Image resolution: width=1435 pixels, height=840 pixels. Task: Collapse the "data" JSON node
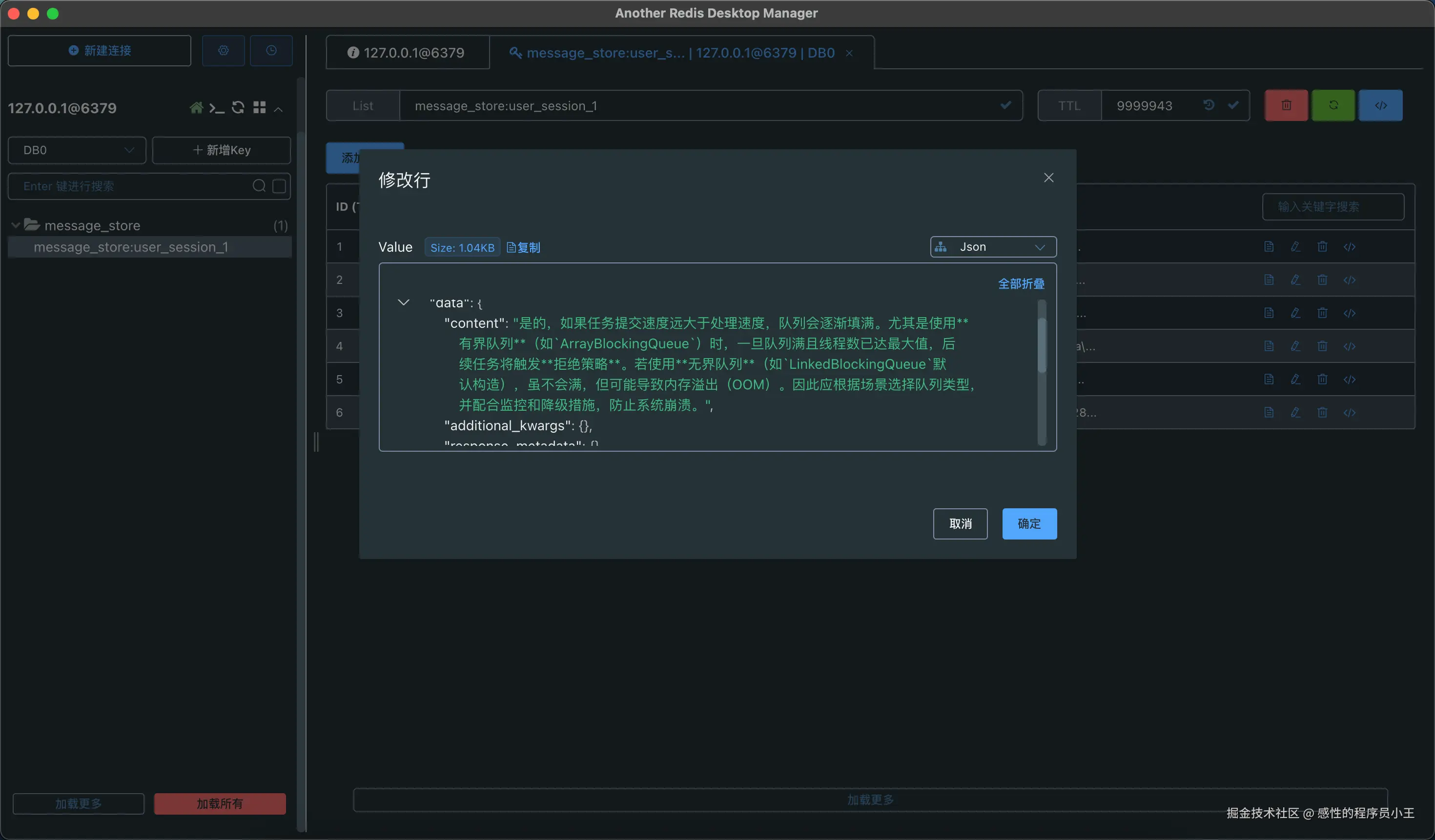[x=403, y=303]
